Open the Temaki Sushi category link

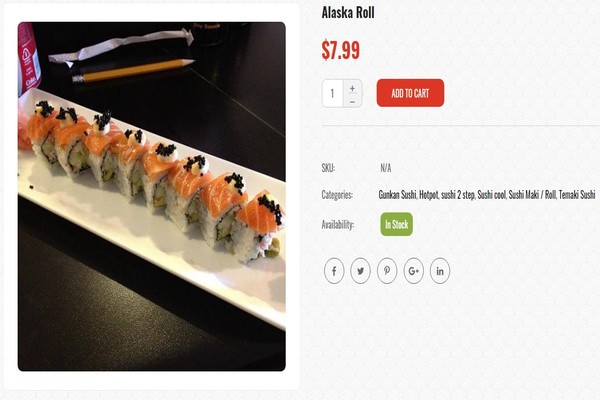tap(577, 195)
